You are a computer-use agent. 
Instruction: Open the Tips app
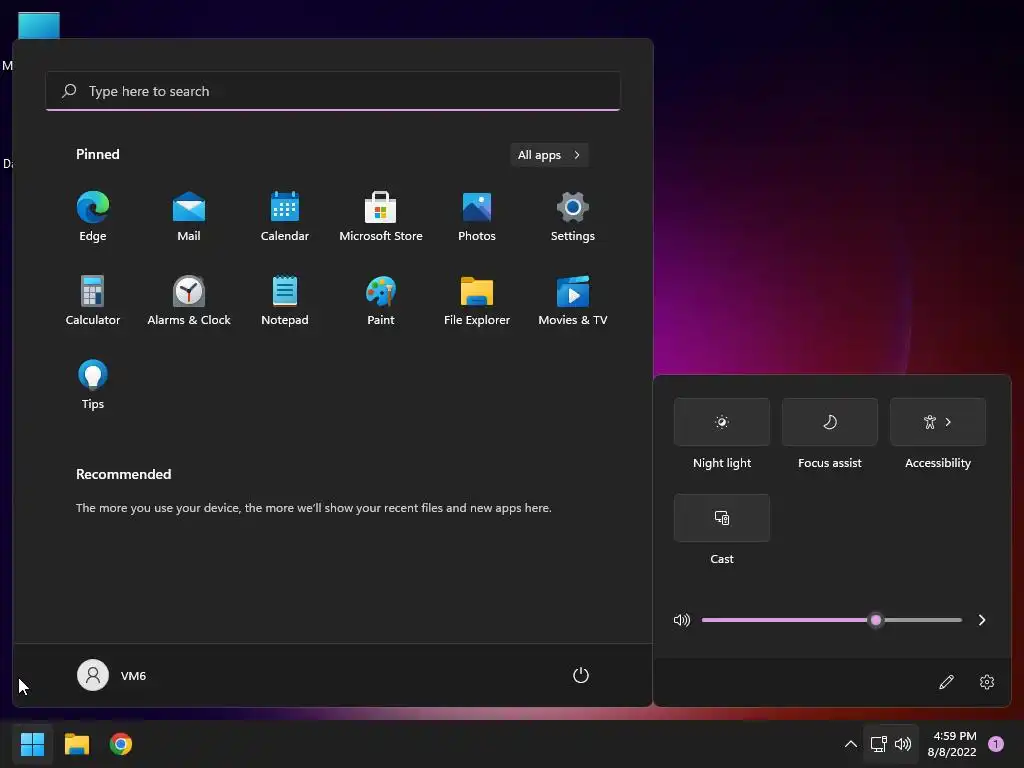(93, 385)
